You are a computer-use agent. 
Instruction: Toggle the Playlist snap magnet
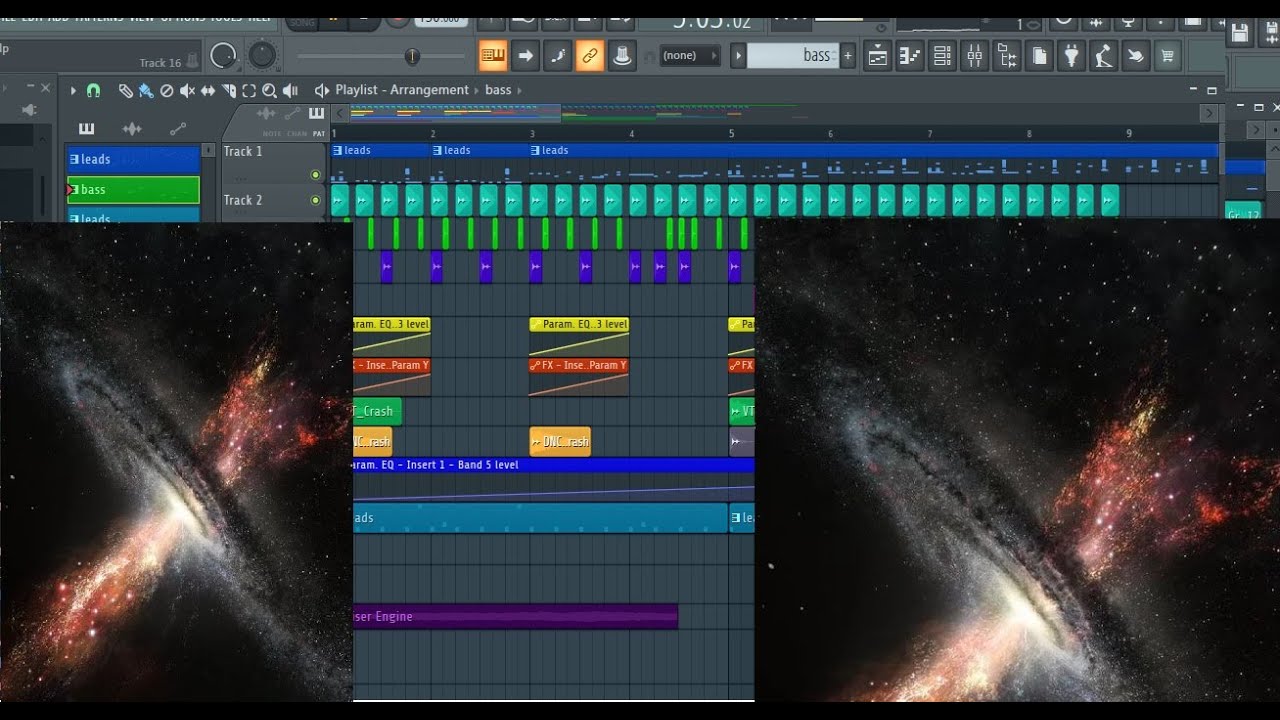pyautogui.click(x=93, y=90)
